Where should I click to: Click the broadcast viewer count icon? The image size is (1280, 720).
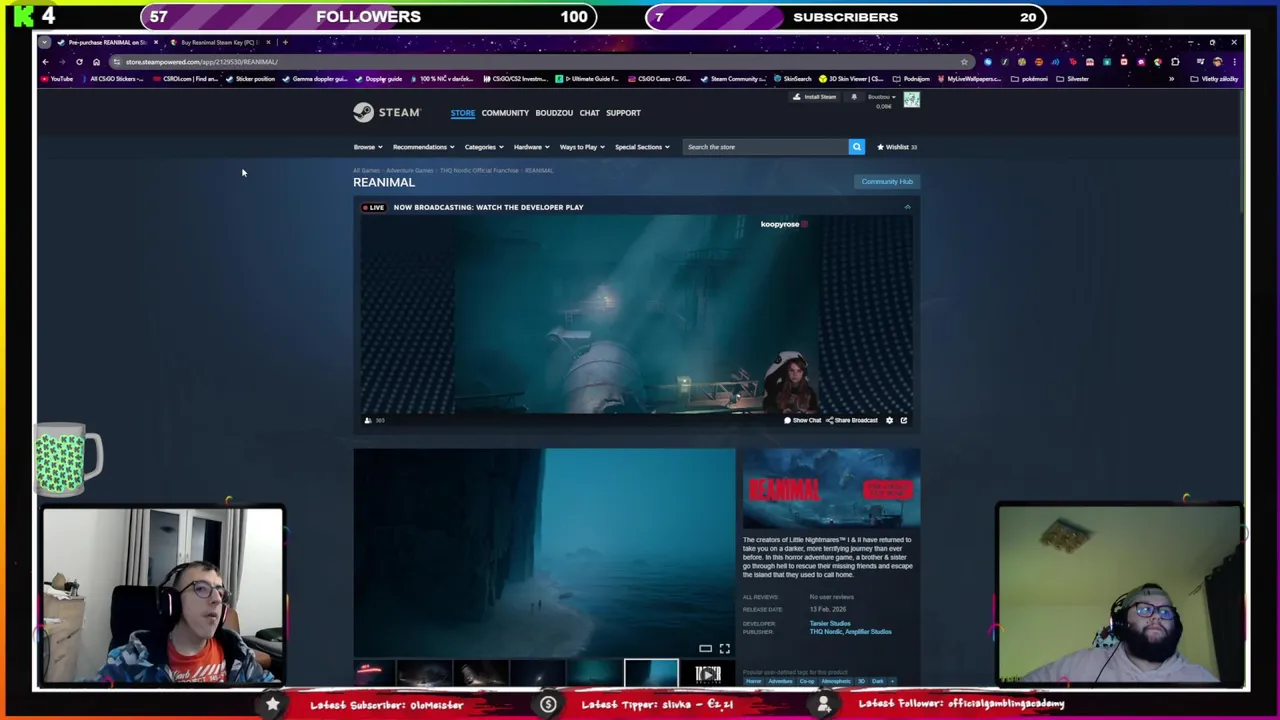[368, 420]
